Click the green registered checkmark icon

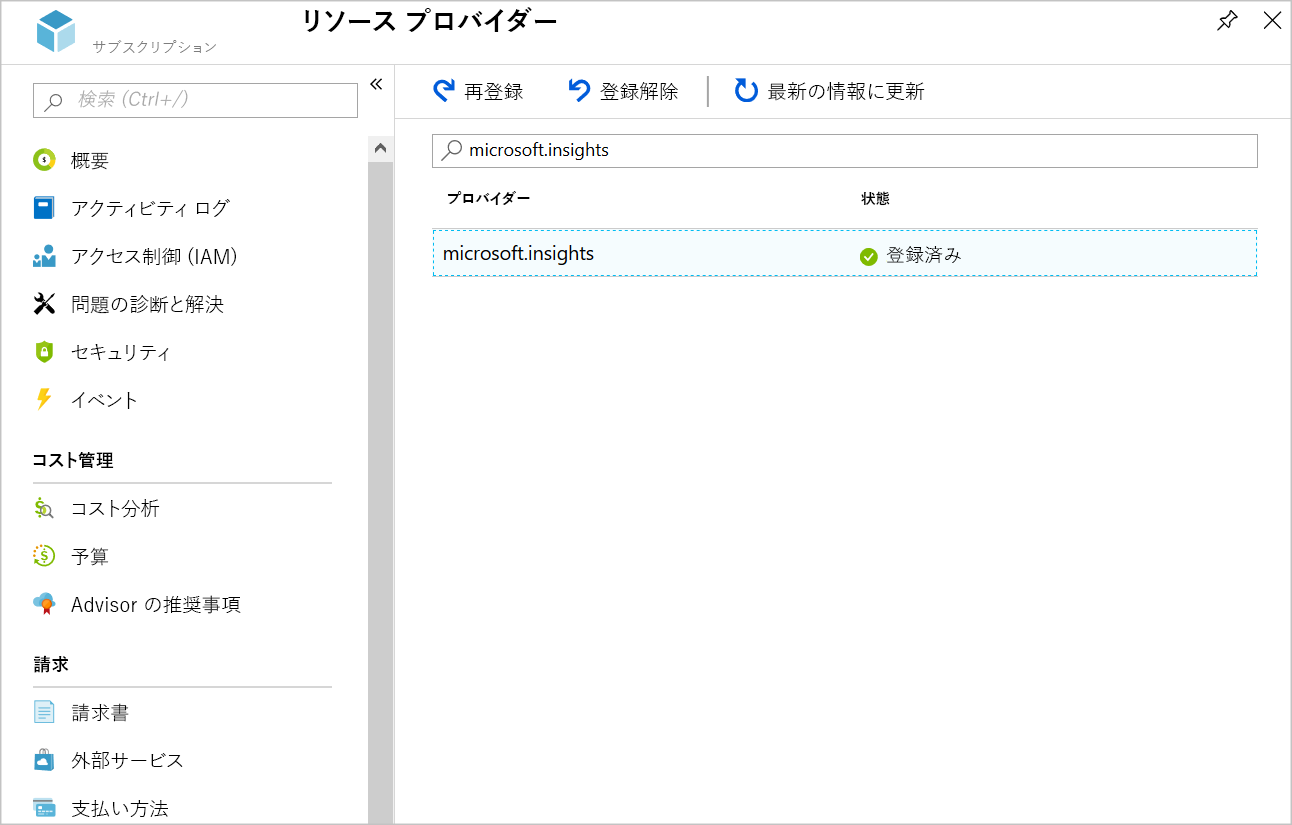[x=868, y=257]
